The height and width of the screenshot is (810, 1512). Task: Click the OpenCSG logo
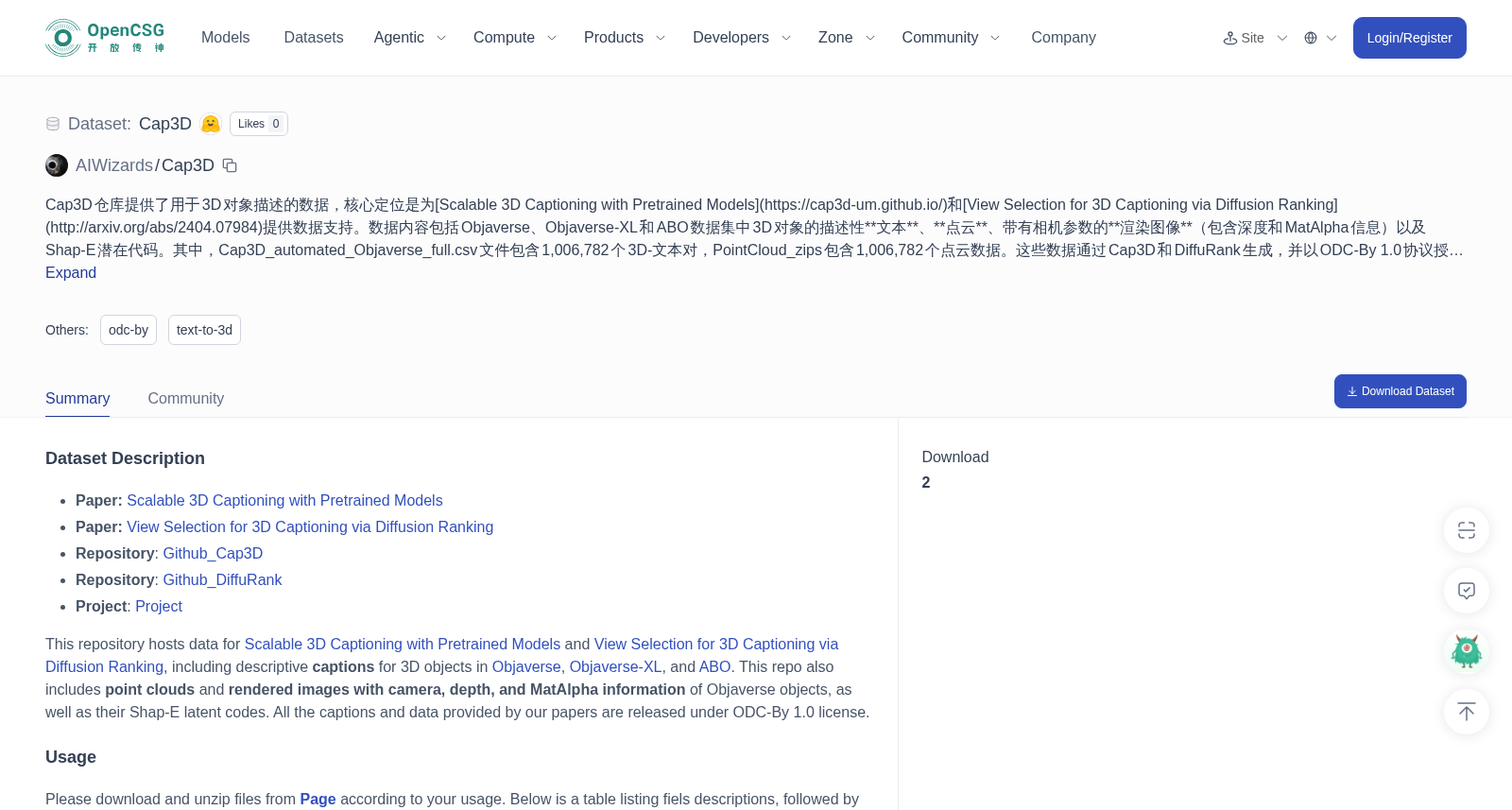105,38
